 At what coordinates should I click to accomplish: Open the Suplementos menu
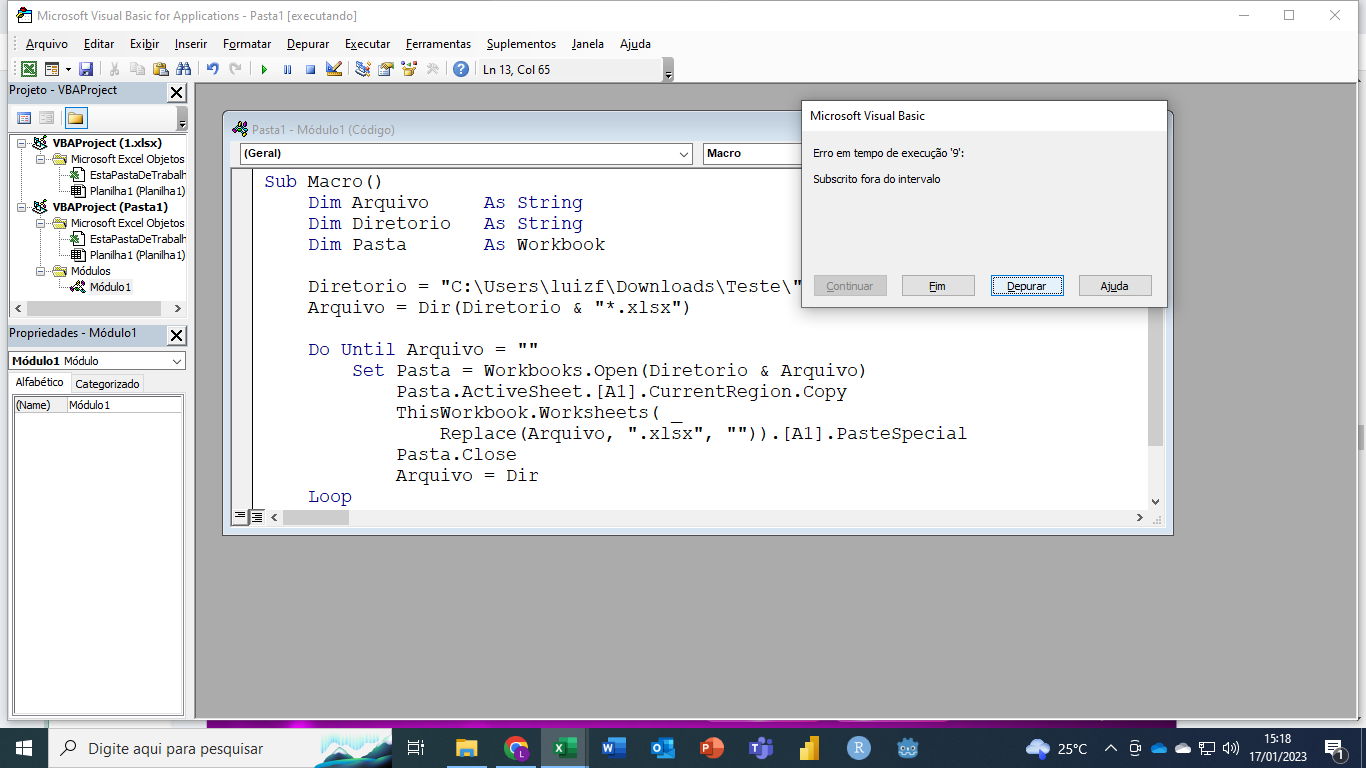tap(521, 44)
